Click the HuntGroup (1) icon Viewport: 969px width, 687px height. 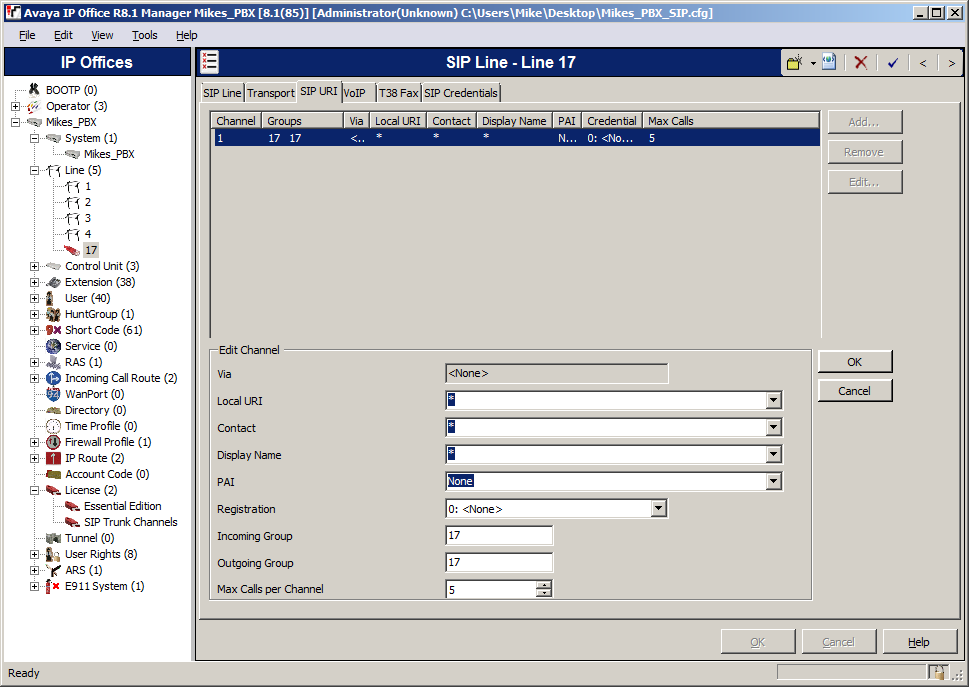[x=54, y=314]
